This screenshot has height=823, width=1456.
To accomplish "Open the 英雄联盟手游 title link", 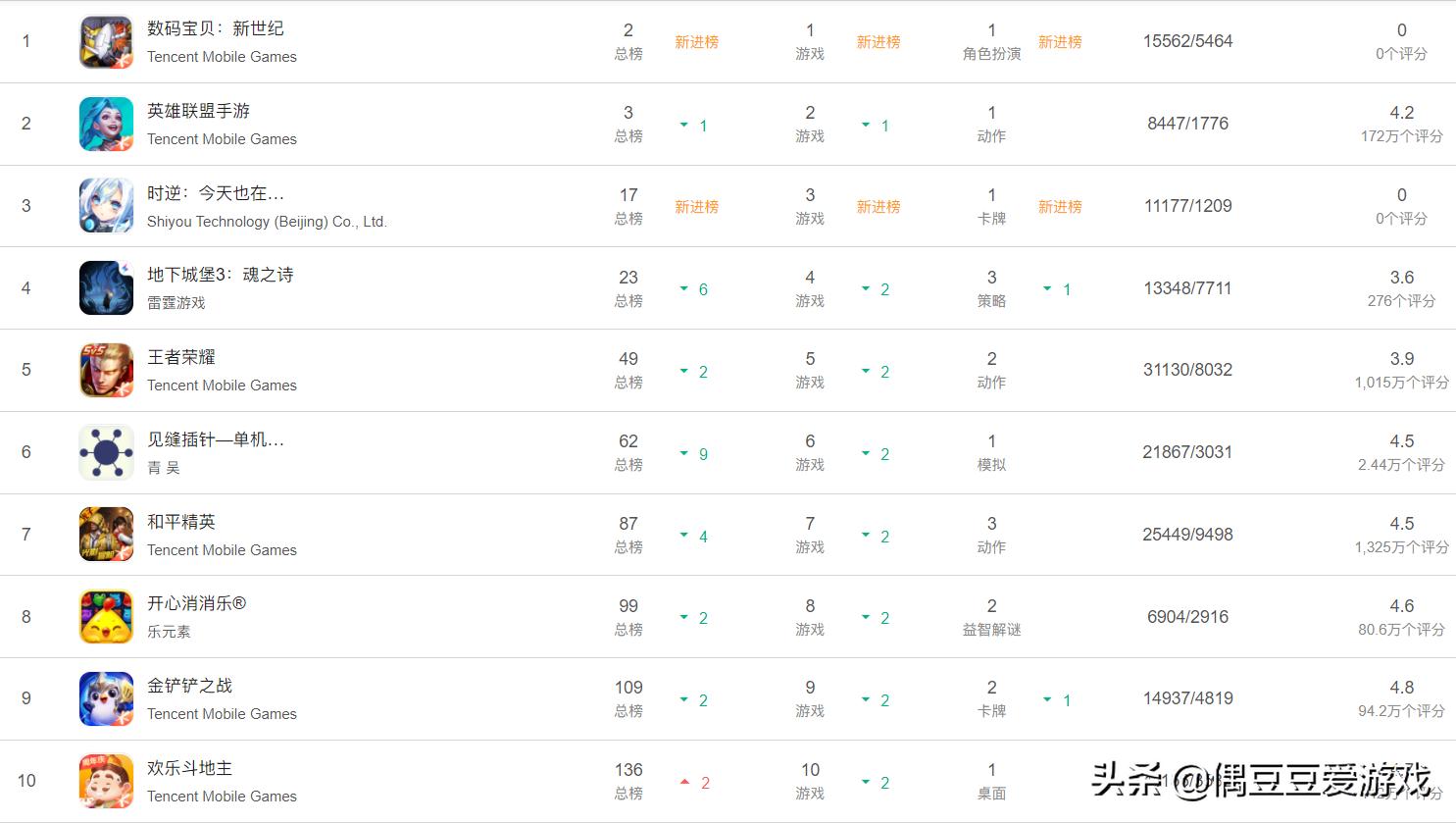I will pos(198,111).
